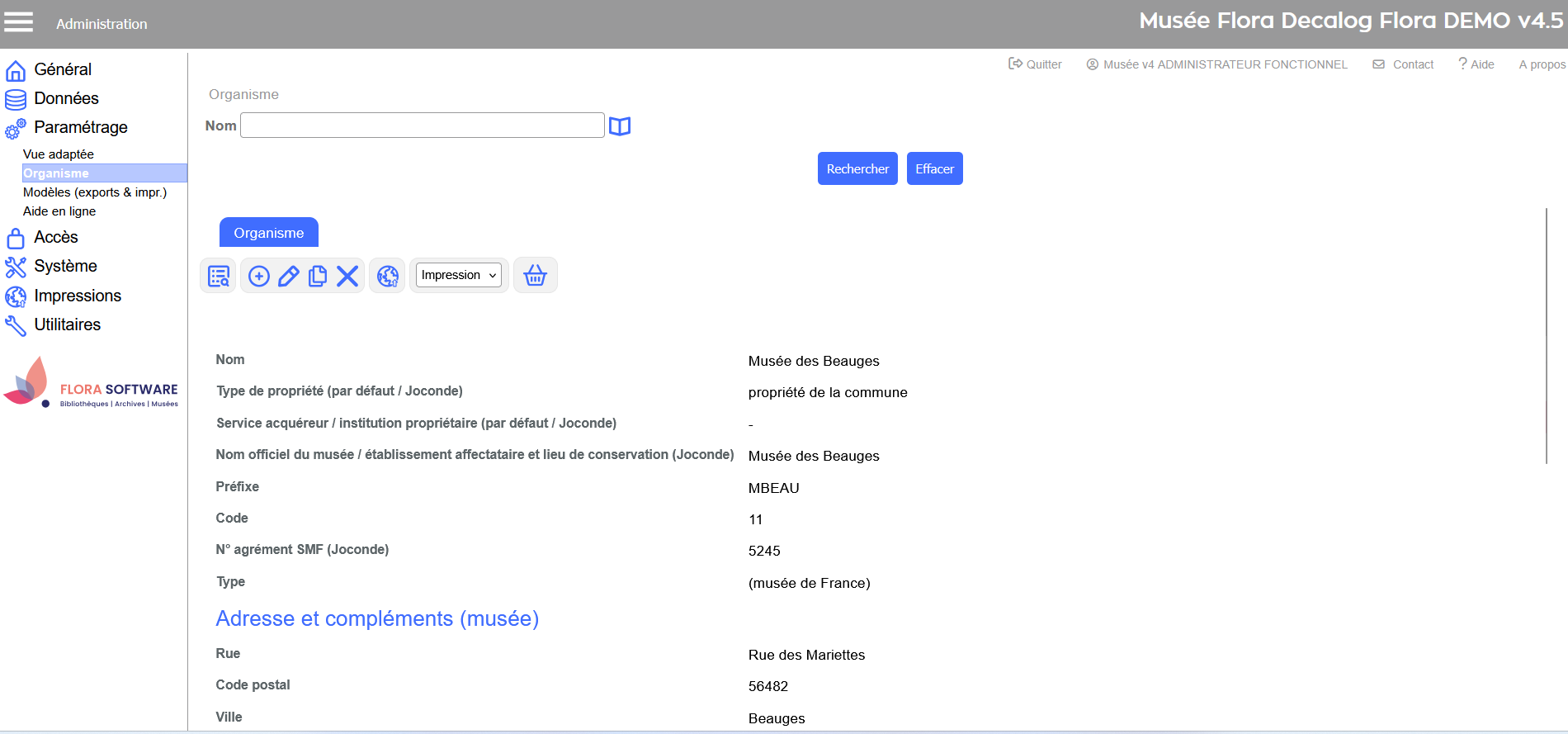1568x734 pixels.
Task: Click the basket icon in toolbar
Action: 536,276
